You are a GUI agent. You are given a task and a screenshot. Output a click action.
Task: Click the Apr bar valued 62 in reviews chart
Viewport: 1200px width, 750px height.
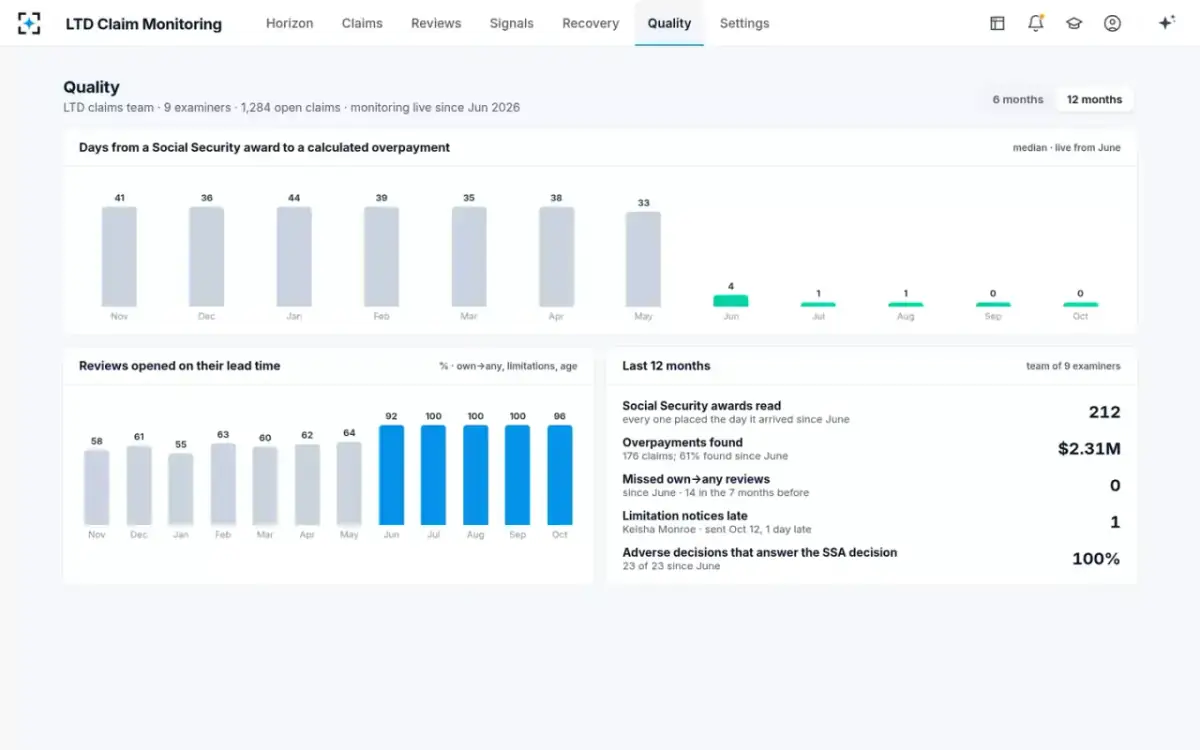point(307,485)
